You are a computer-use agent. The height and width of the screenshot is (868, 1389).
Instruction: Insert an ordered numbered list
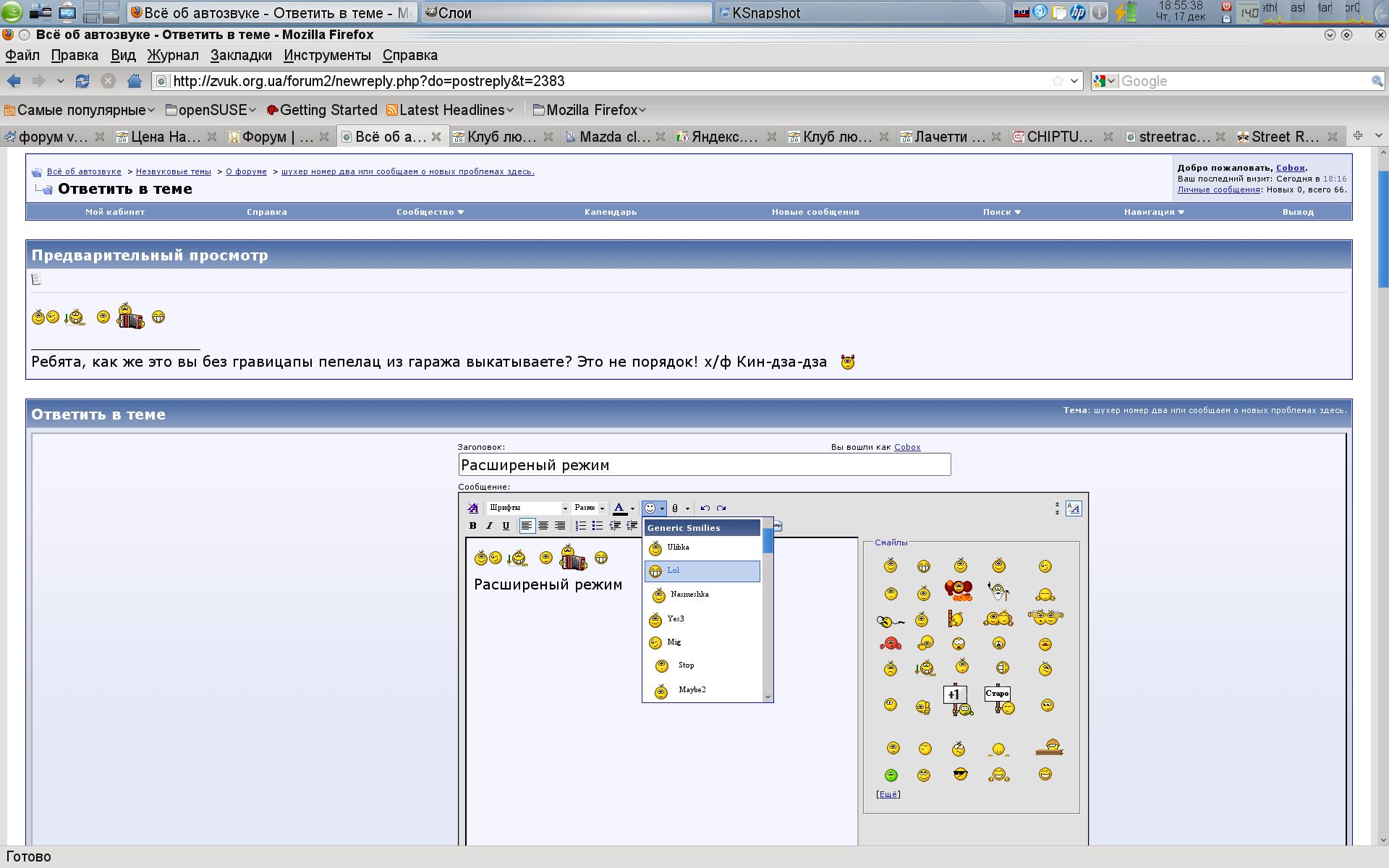click(580, 526)
